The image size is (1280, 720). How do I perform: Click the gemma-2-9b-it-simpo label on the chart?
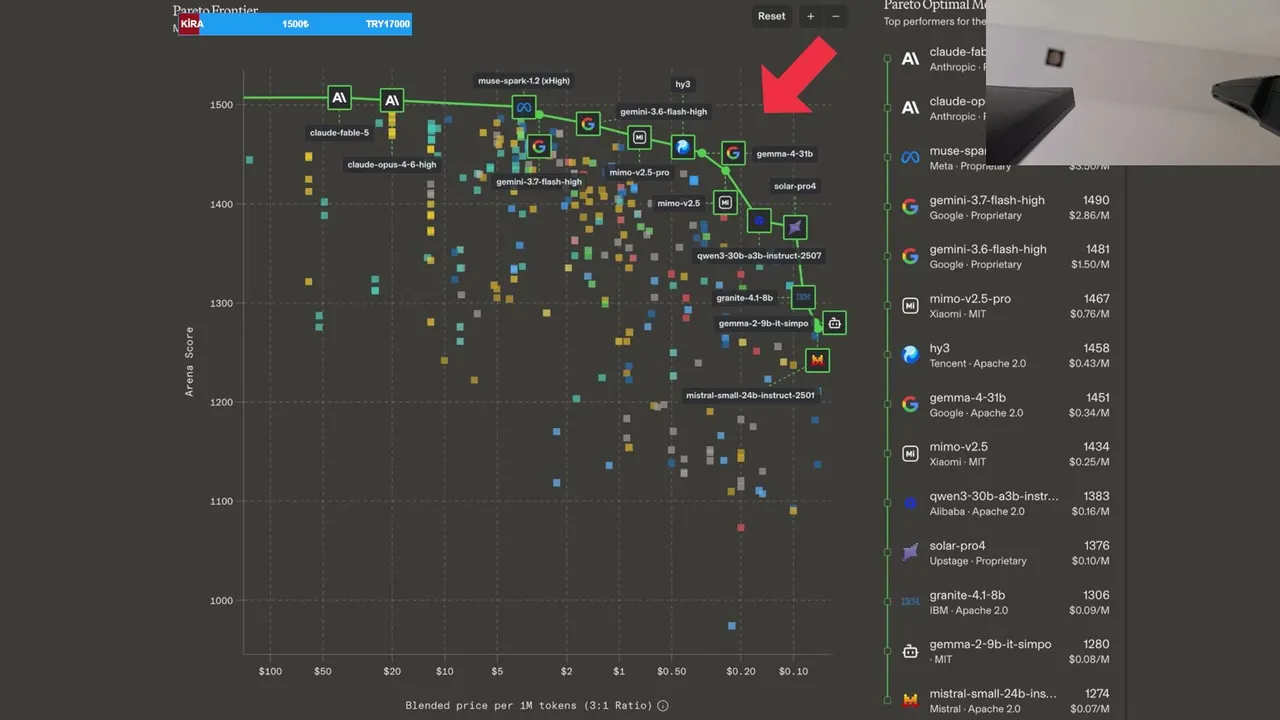pos(763,323)
